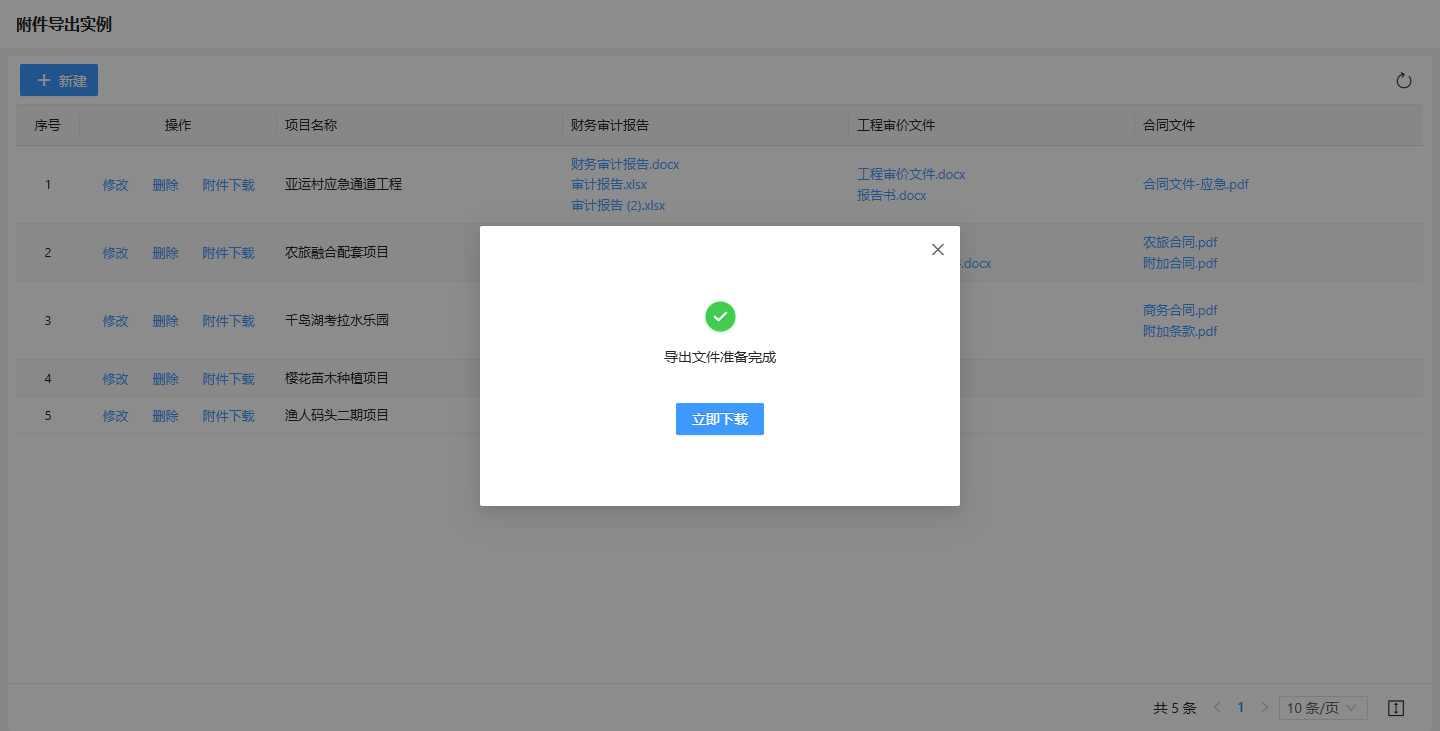Expand the 10 条/页 page size dropdown
The image size is (1440, 731).
[1322, 708]
